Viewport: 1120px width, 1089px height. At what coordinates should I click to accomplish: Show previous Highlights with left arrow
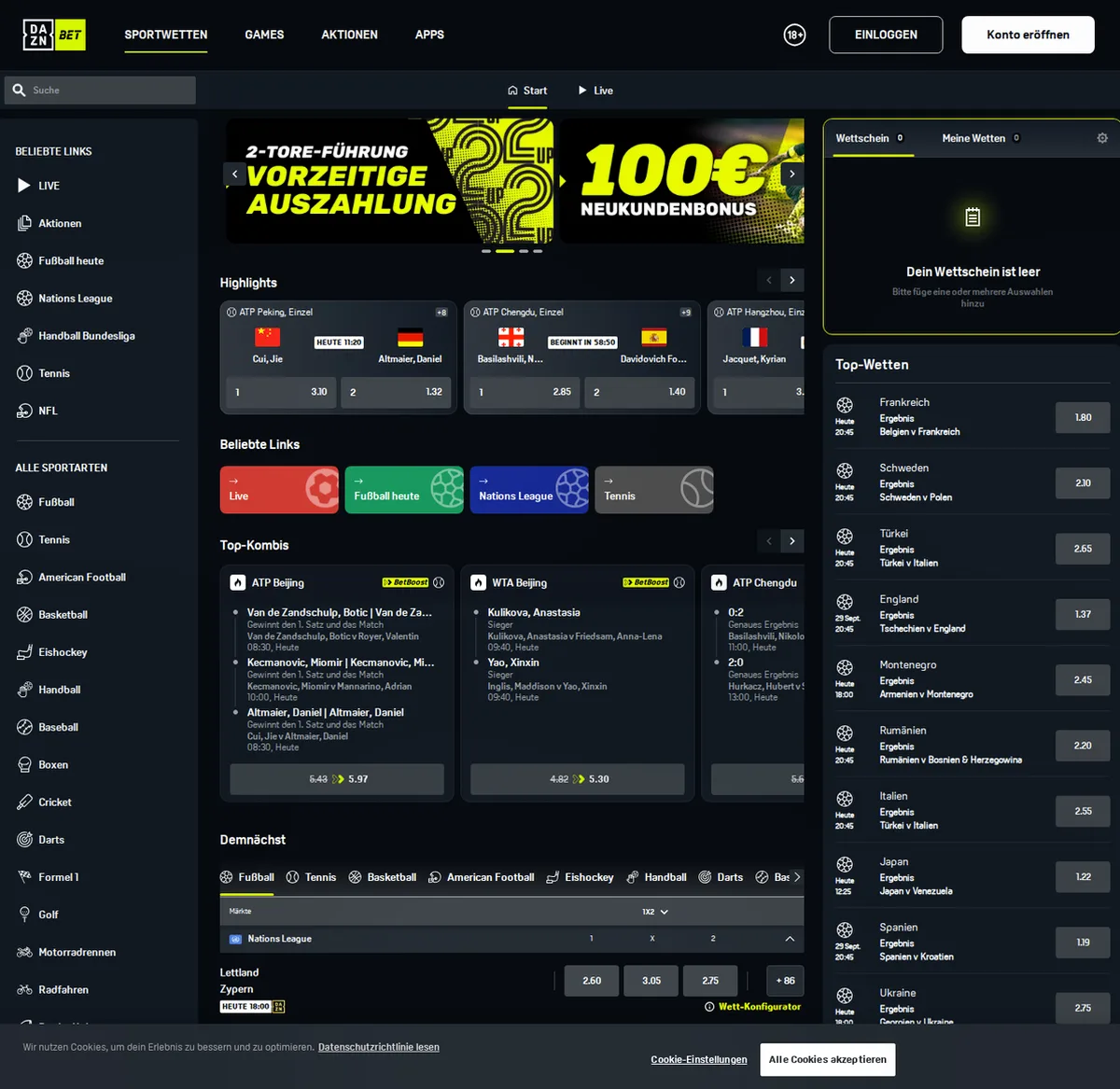[769, 280]
